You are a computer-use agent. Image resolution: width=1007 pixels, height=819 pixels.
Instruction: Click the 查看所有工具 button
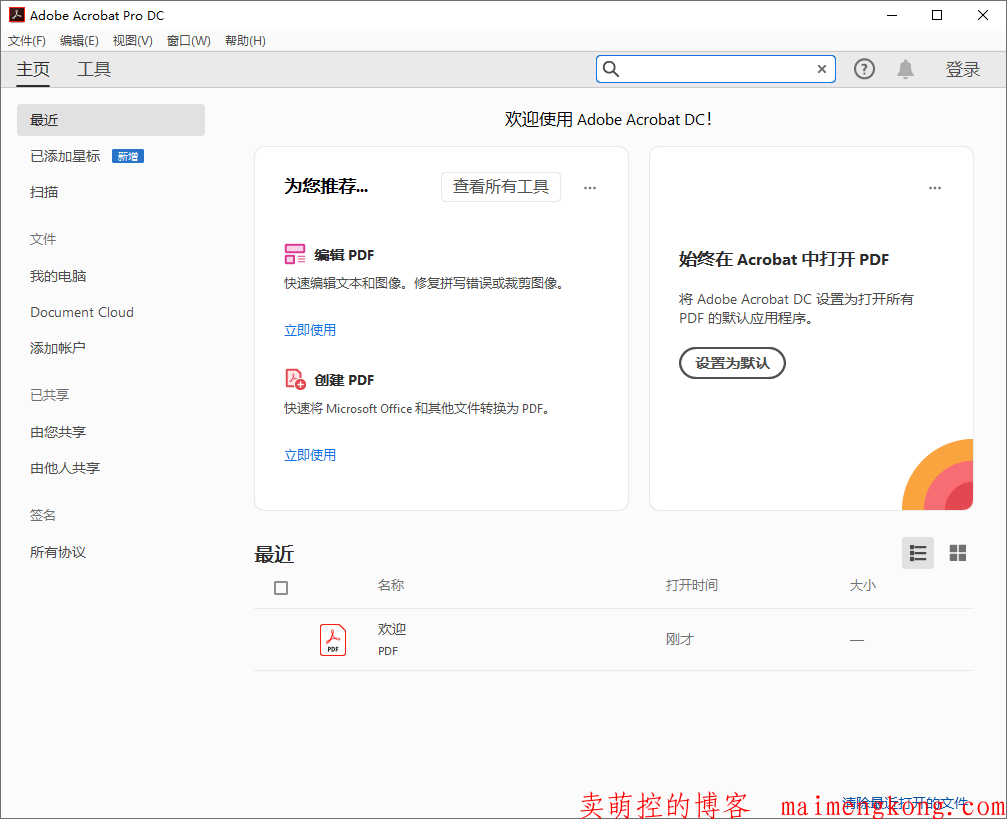tap(500, 187)
